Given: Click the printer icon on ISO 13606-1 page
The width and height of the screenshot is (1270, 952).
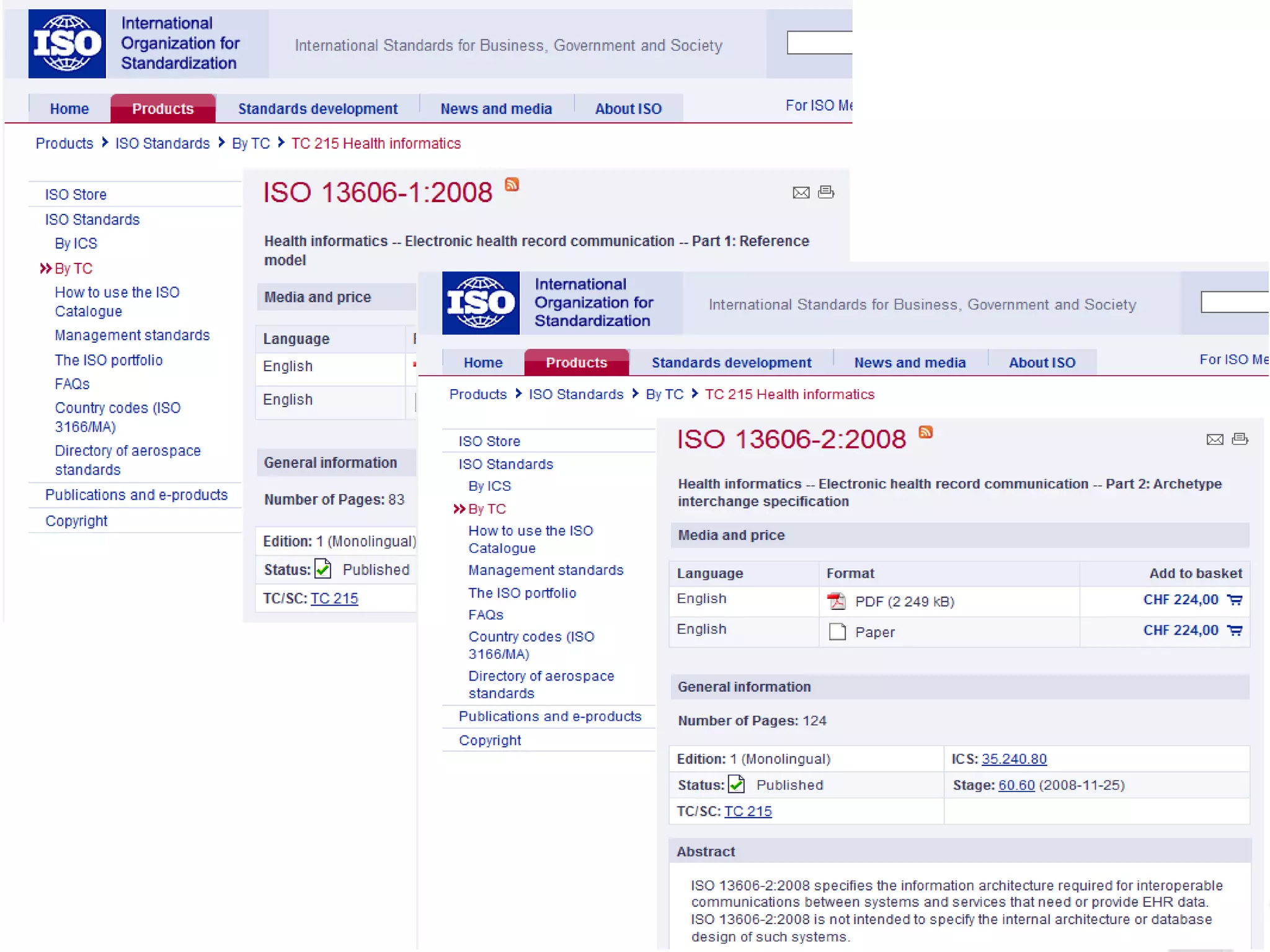Looking at the screenshot, I should click(x=826, y=192).
